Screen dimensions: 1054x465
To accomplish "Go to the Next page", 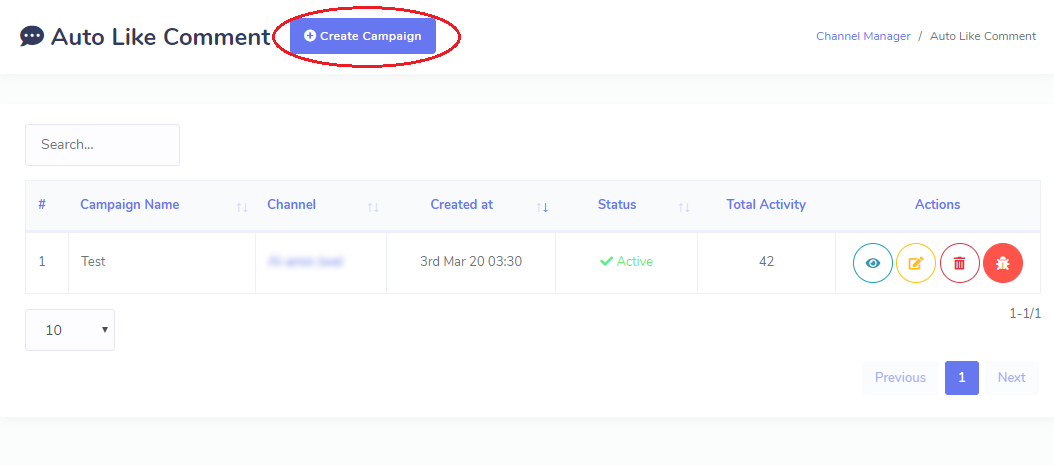I will point(1011,378).
